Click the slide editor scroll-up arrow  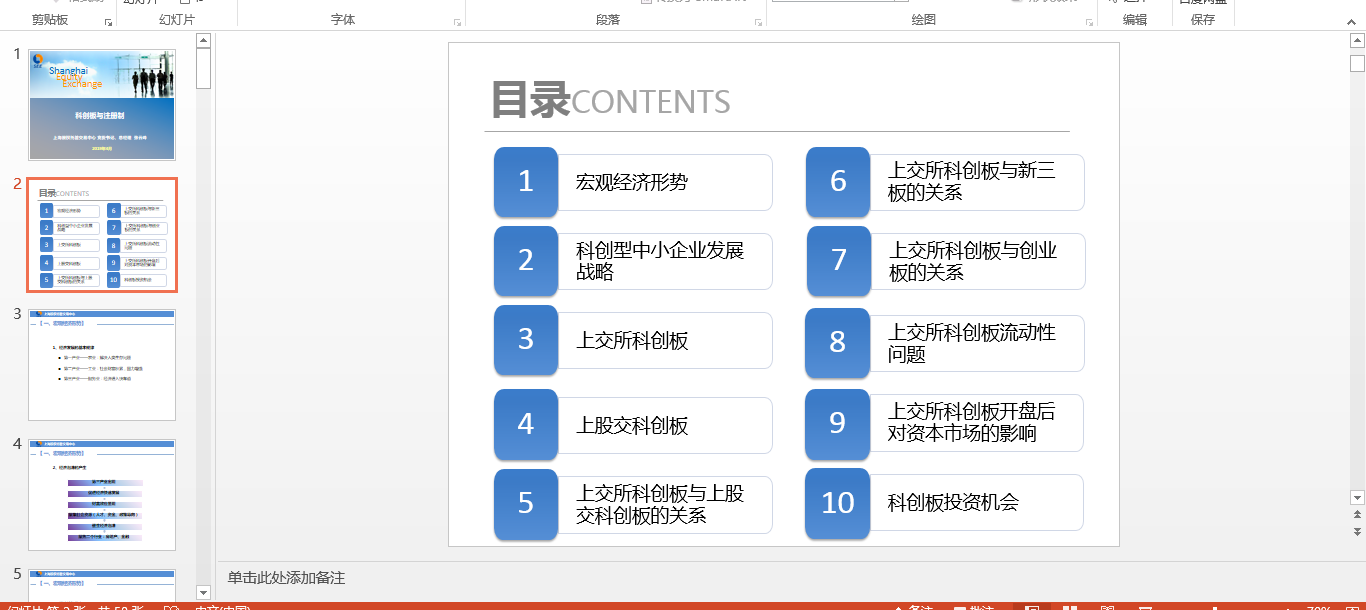click(1357, 41)
